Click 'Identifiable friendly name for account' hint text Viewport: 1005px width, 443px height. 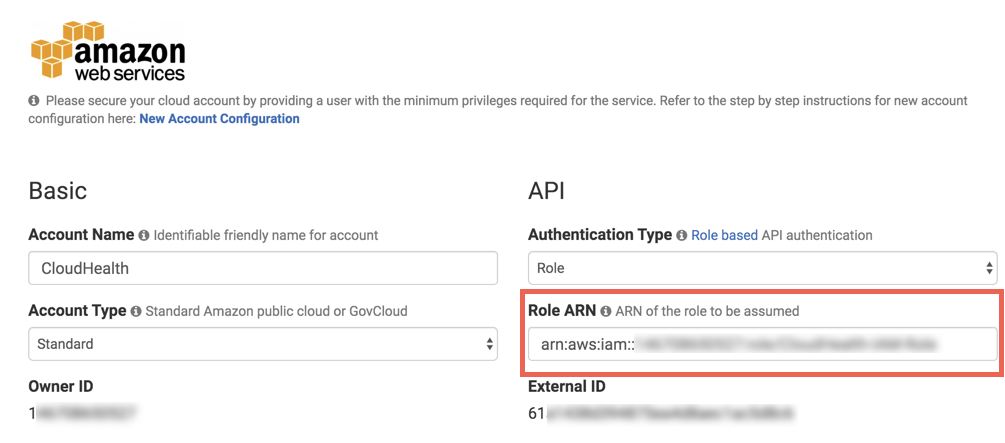(x=266, y=235)
